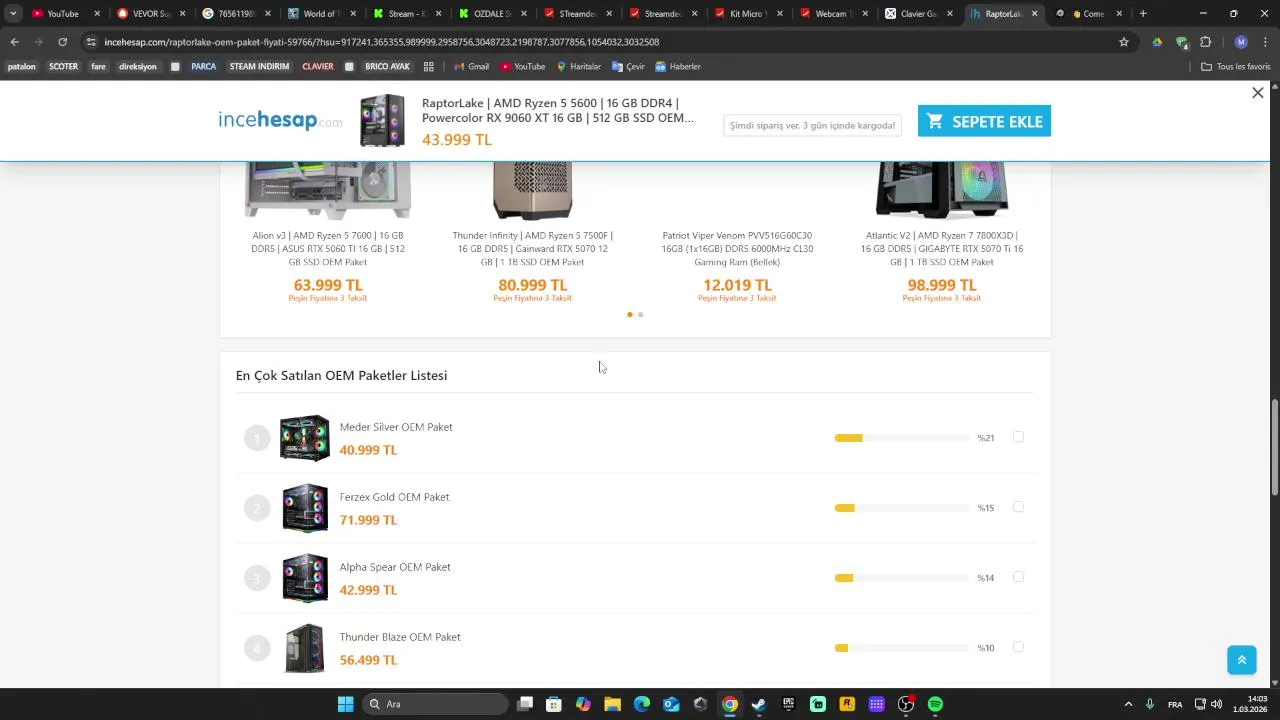
Task: Click the back-to-top double chevron button
Action: (x=1241, y=660)
